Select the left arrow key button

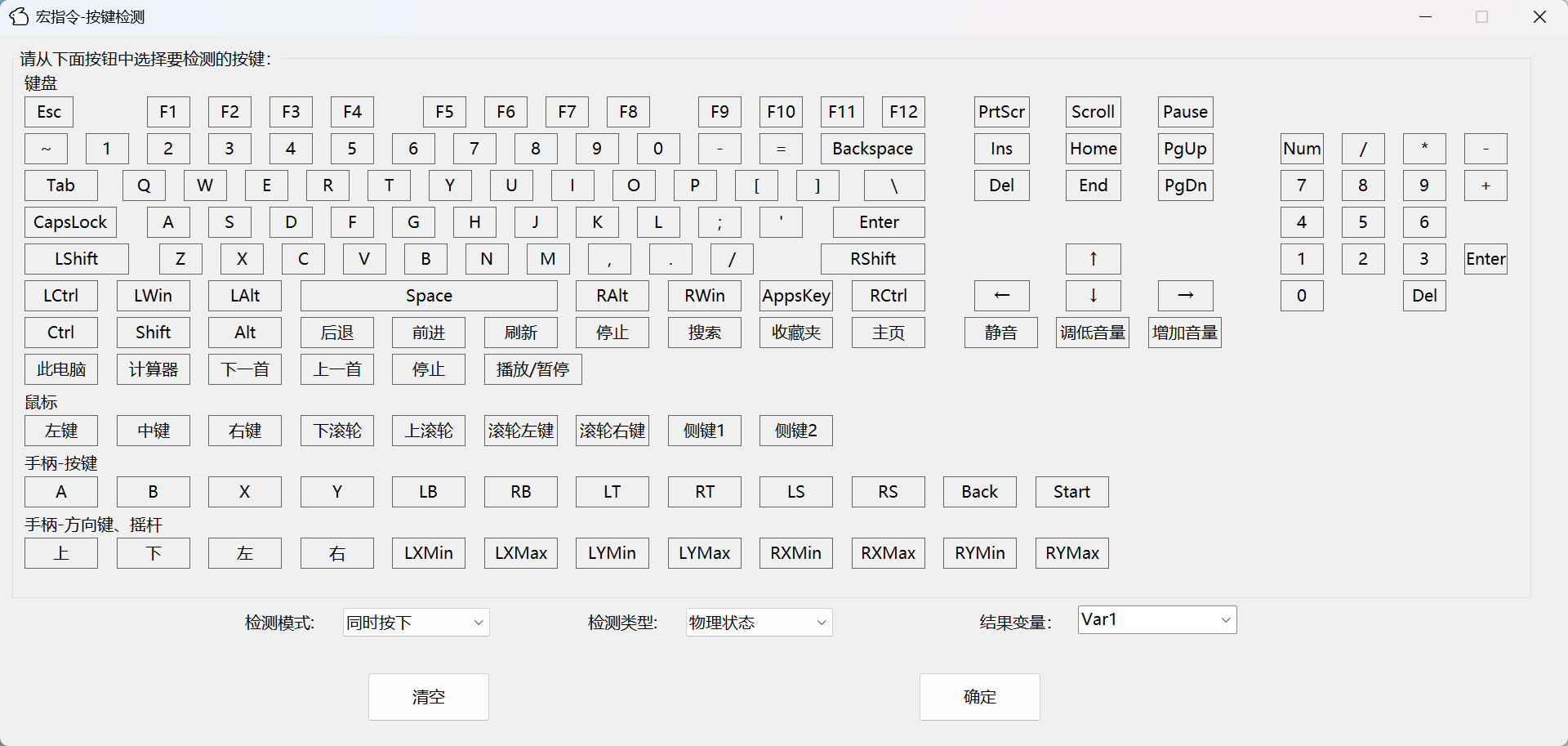coord(1001,296)
